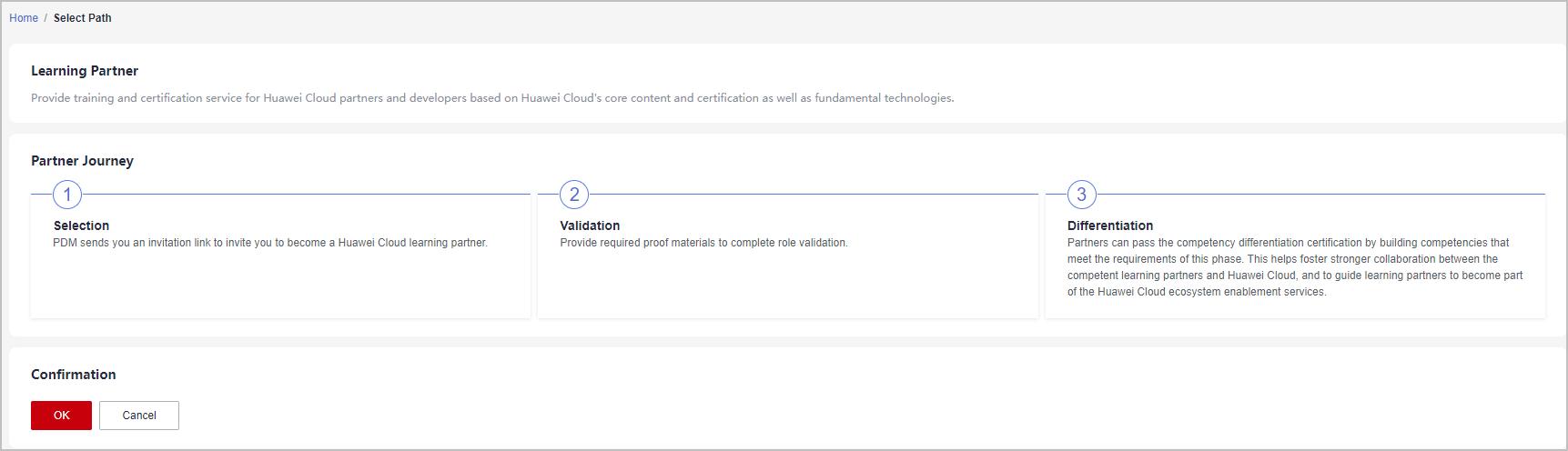Click the Learning Partner description paragraph
This screenshot has height=451, width=1568.
pos(492,98)
